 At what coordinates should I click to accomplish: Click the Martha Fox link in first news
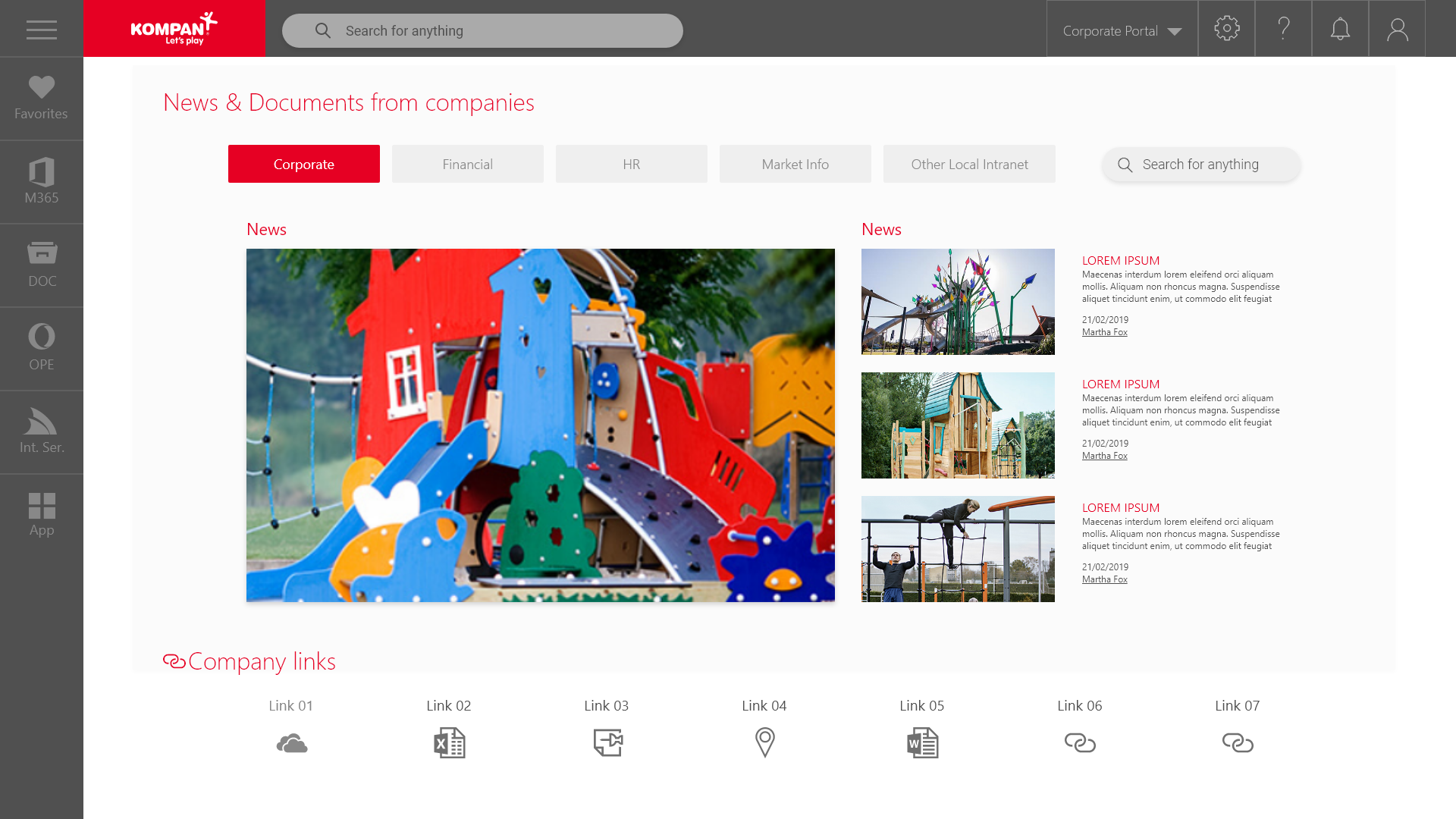1104,332
